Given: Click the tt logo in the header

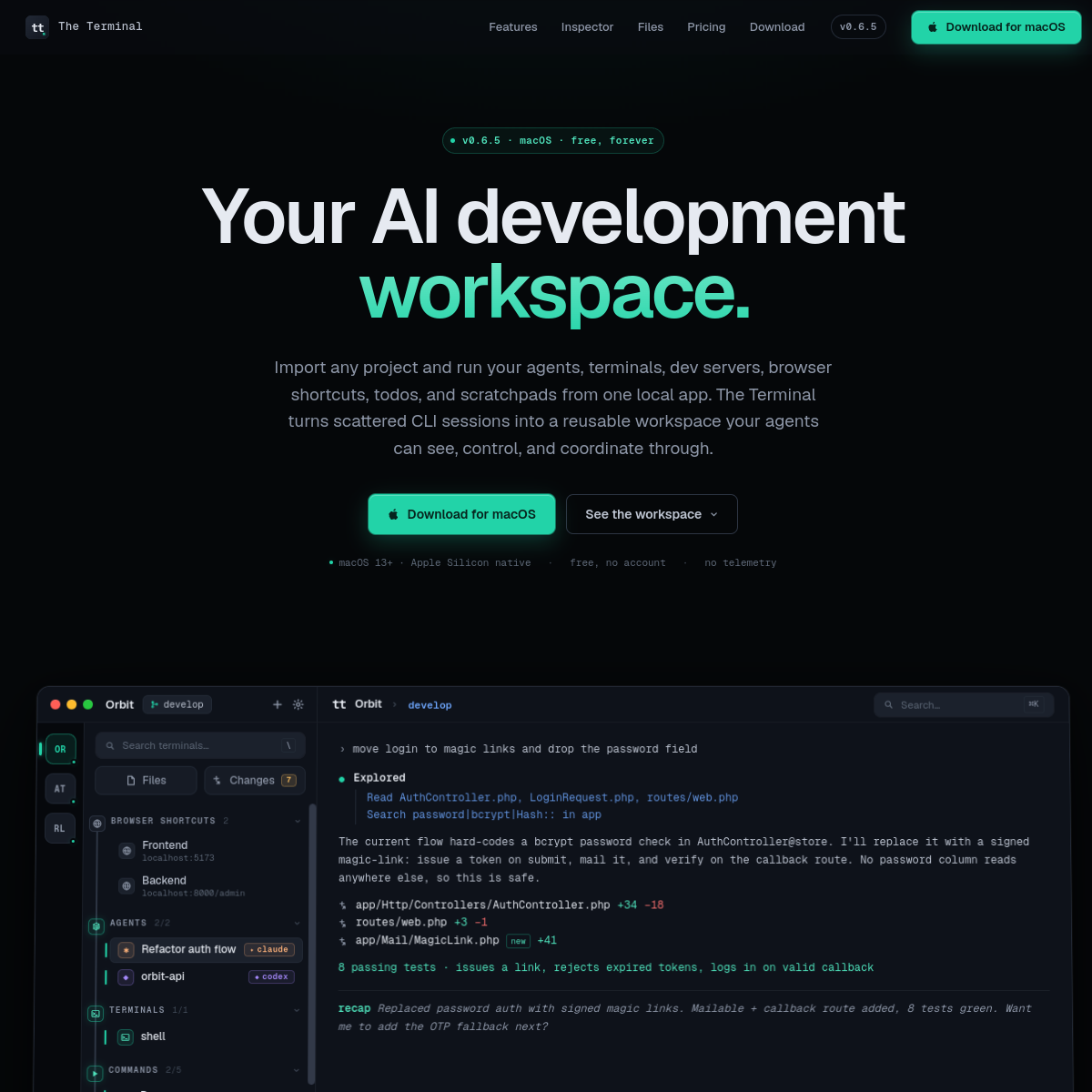Looking at the screenshot, I should [x=37, y=27].
